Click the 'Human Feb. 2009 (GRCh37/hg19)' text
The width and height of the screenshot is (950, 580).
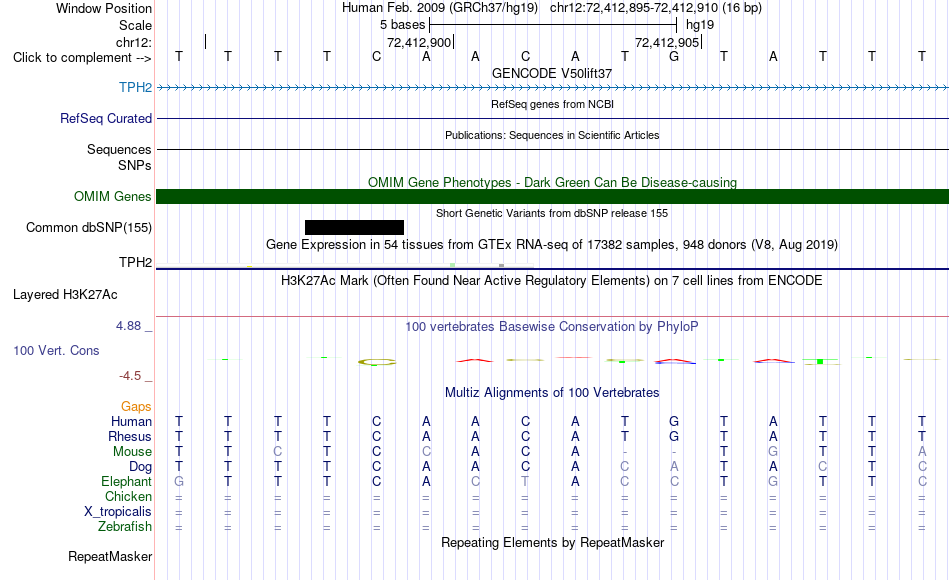[440, 8]
